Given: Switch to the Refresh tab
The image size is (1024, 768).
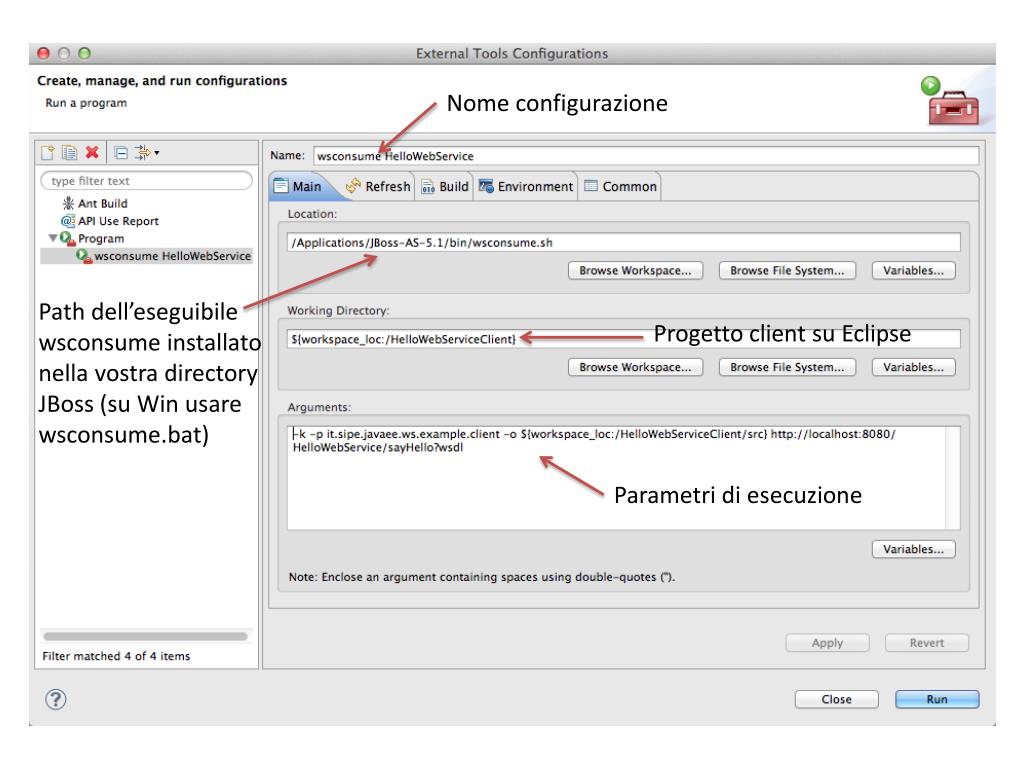Looking at the screenshot, I should click(378, 186).
